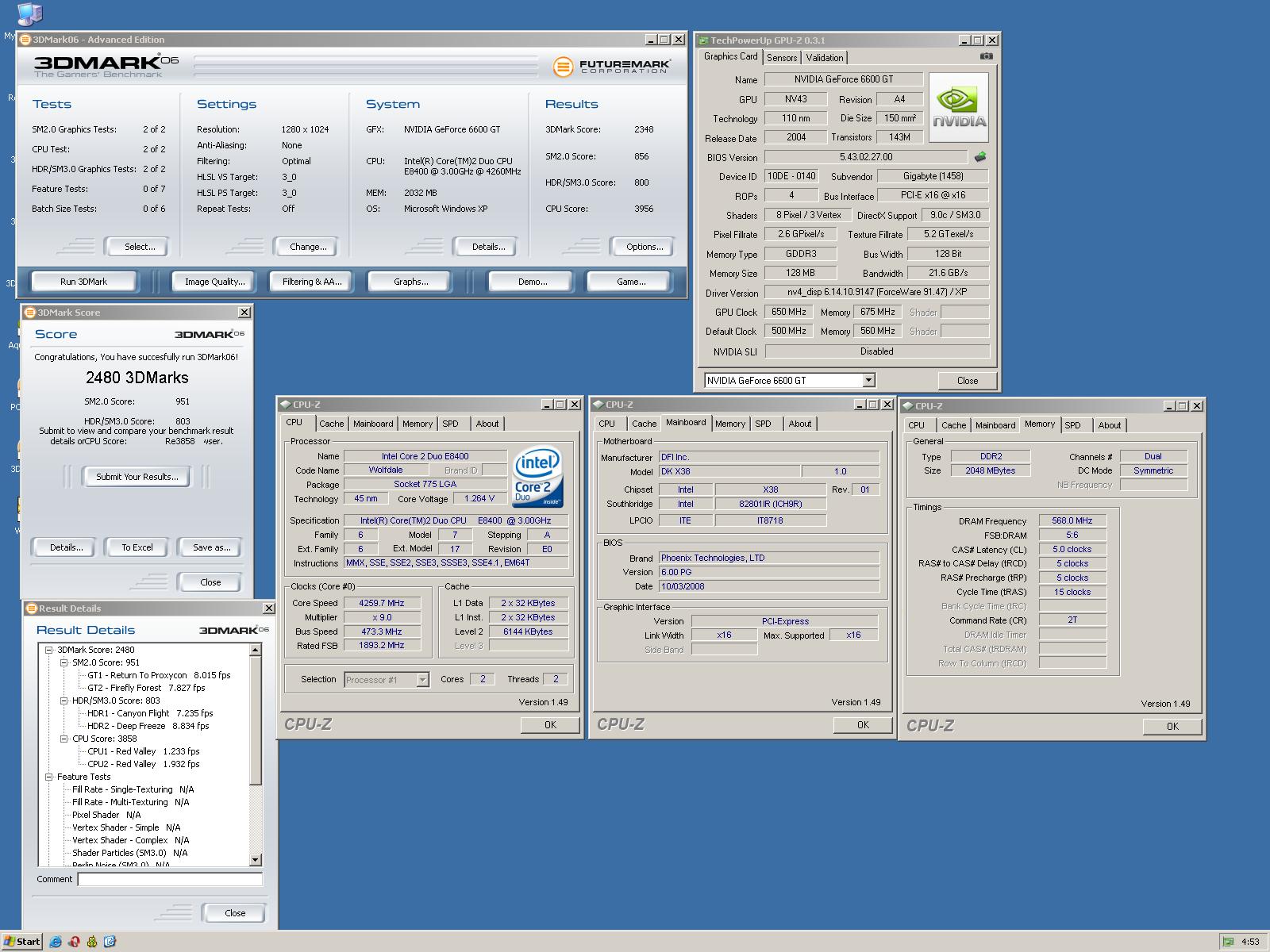Click the BIOS save chip icon in GPU-Z

981,157
